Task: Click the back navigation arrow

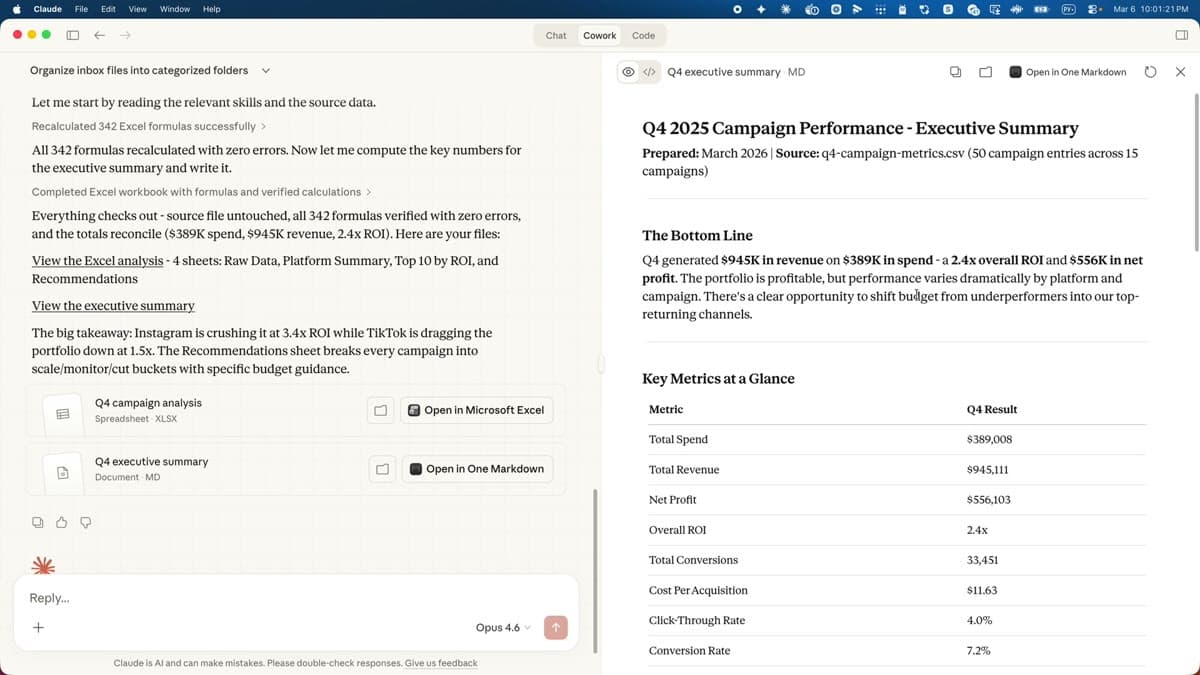Action: [99, 35]
